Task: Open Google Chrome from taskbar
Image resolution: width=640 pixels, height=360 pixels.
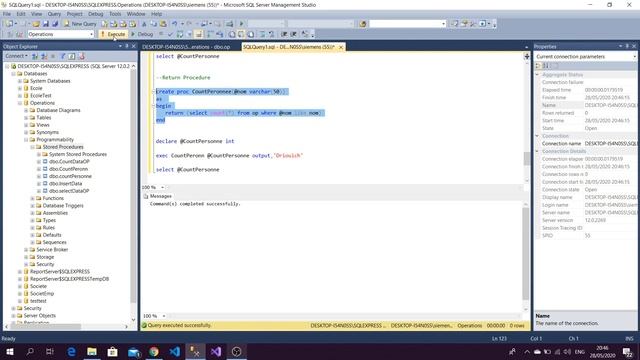Action: pos(154,351)
